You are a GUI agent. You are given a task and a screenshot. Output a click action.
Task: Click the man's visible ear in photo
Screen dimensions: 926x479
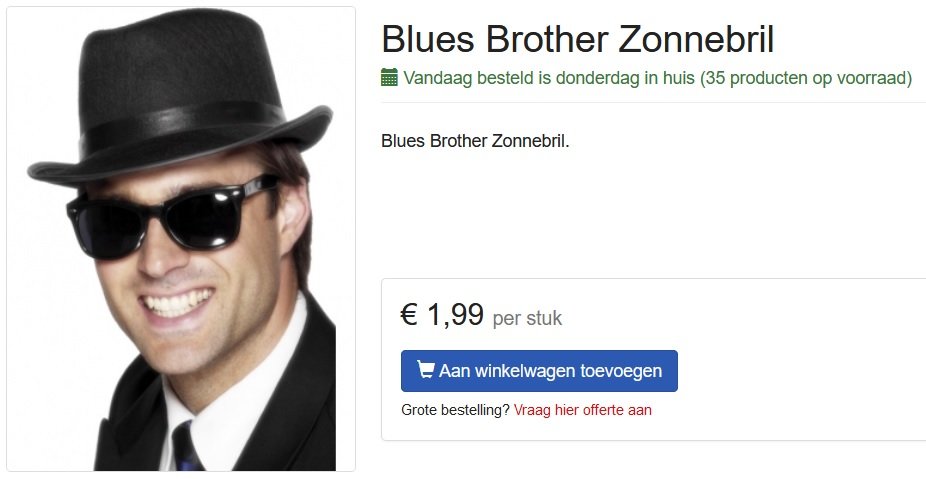click(294, 214)
